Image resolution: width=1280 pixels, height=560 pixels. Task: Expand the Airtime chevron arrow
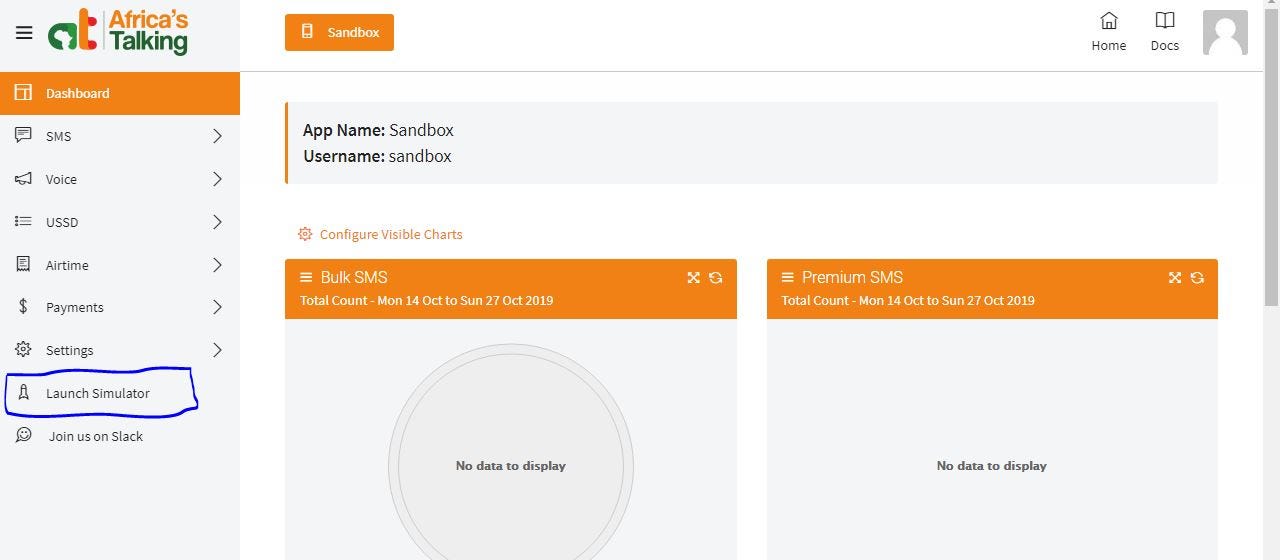(217, 265)
